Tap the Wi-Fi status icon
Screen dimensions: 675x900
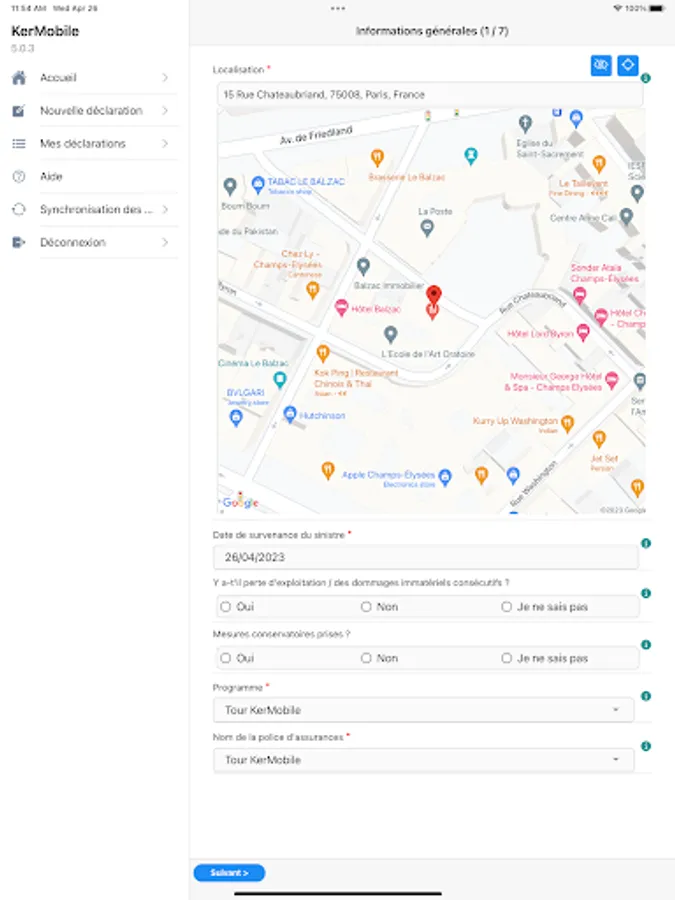pos(618,9)
